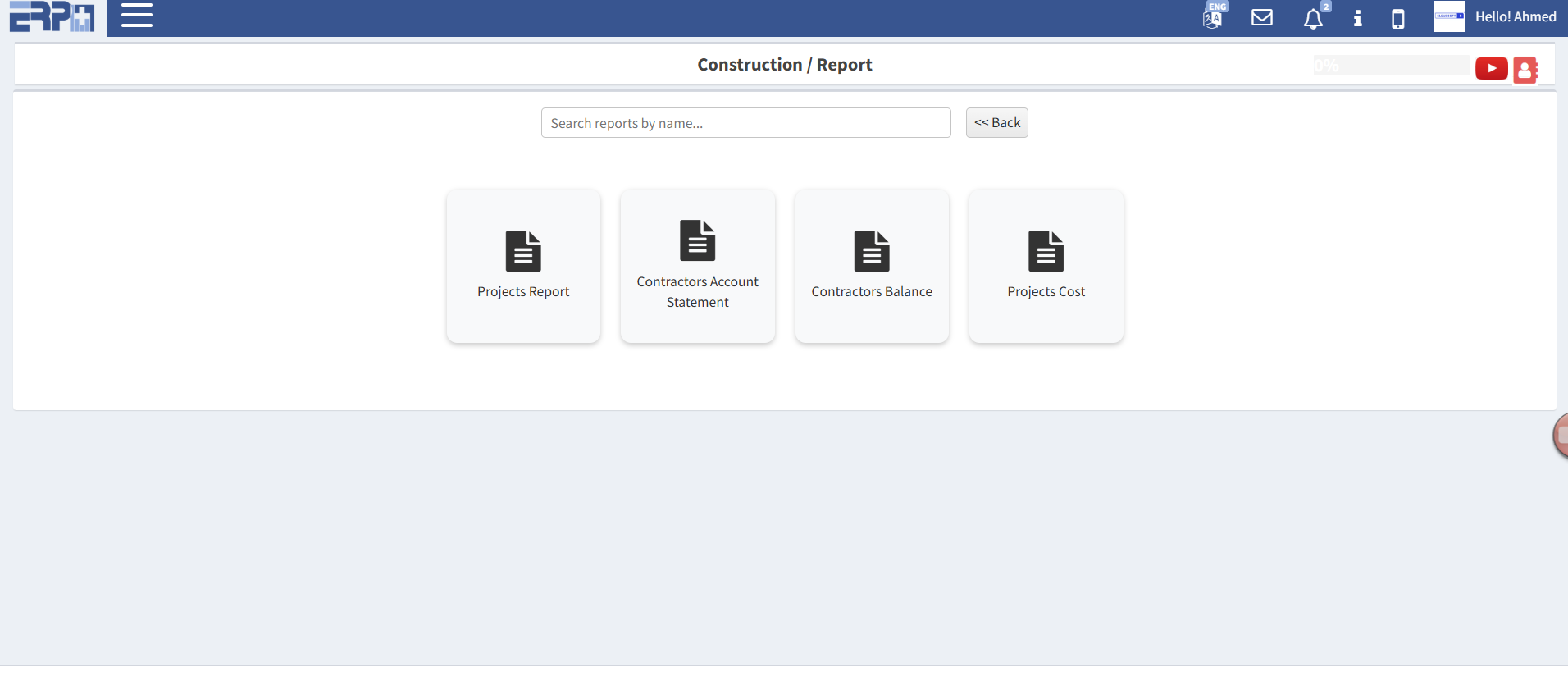Open the YouTube video tutorial
Viewport: 1568px width, 685px height.
1491,68
